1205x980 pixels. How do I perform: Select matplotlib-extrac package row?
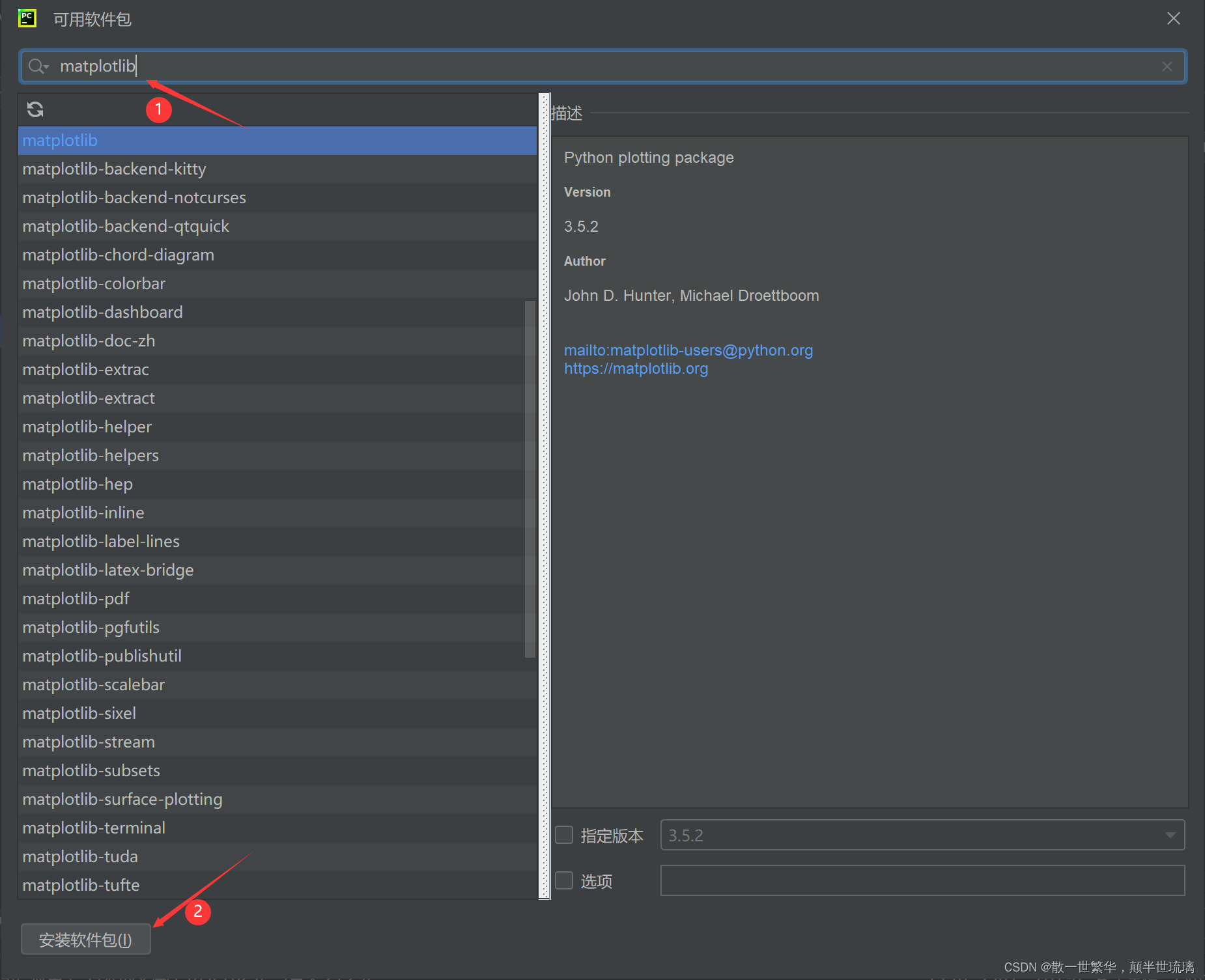pyautogui.click(x=277, y=370)
